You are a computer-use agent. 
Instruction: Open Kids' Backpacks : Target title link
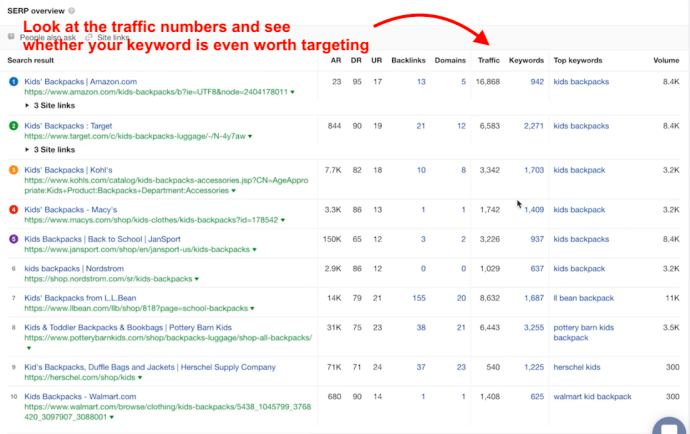(x=68, y=126)
